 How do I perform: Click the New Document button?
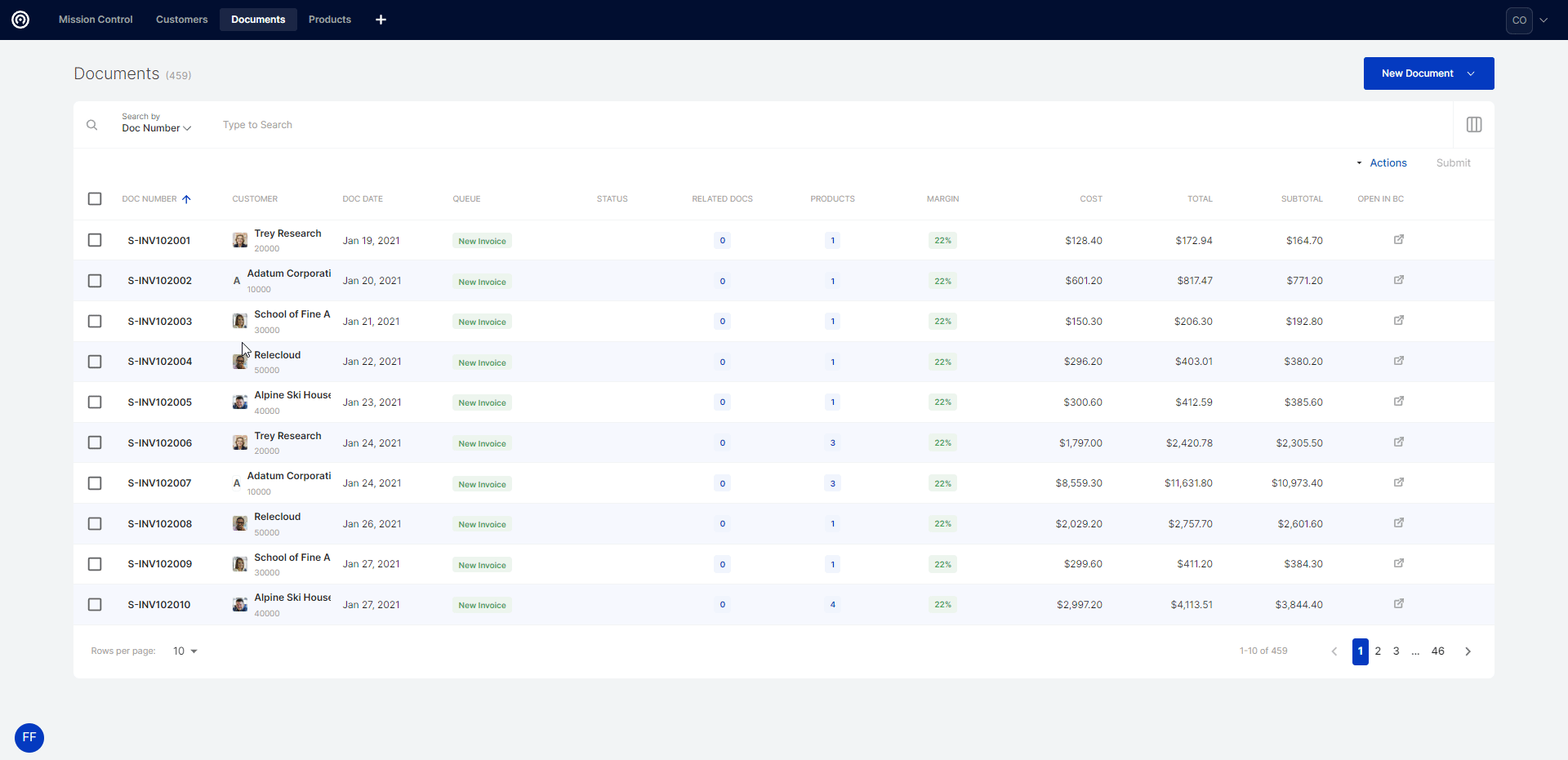(1419, 73)
